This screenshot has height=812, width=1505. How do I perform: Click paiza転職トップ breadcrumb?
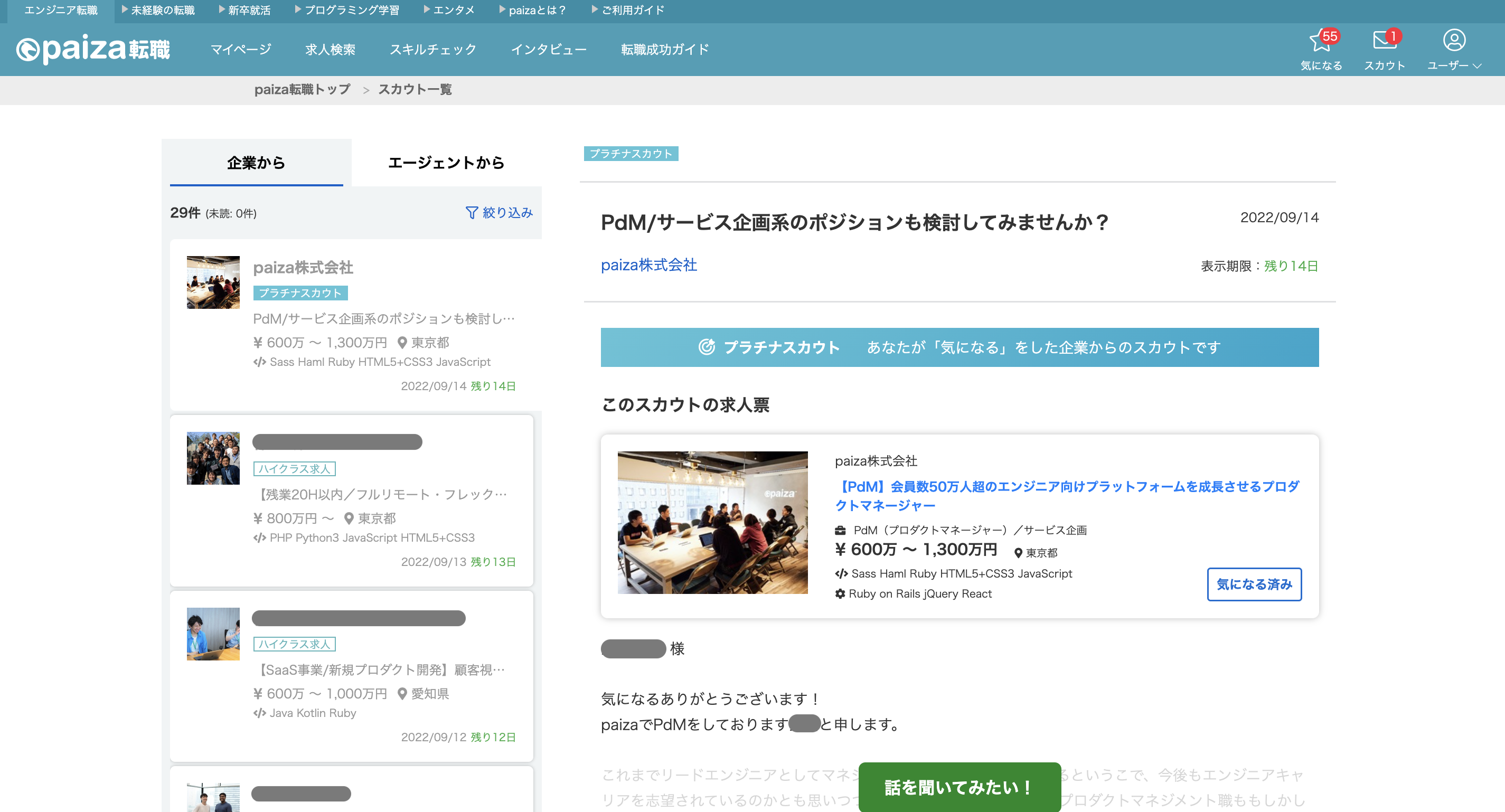(x=302, y=89)
